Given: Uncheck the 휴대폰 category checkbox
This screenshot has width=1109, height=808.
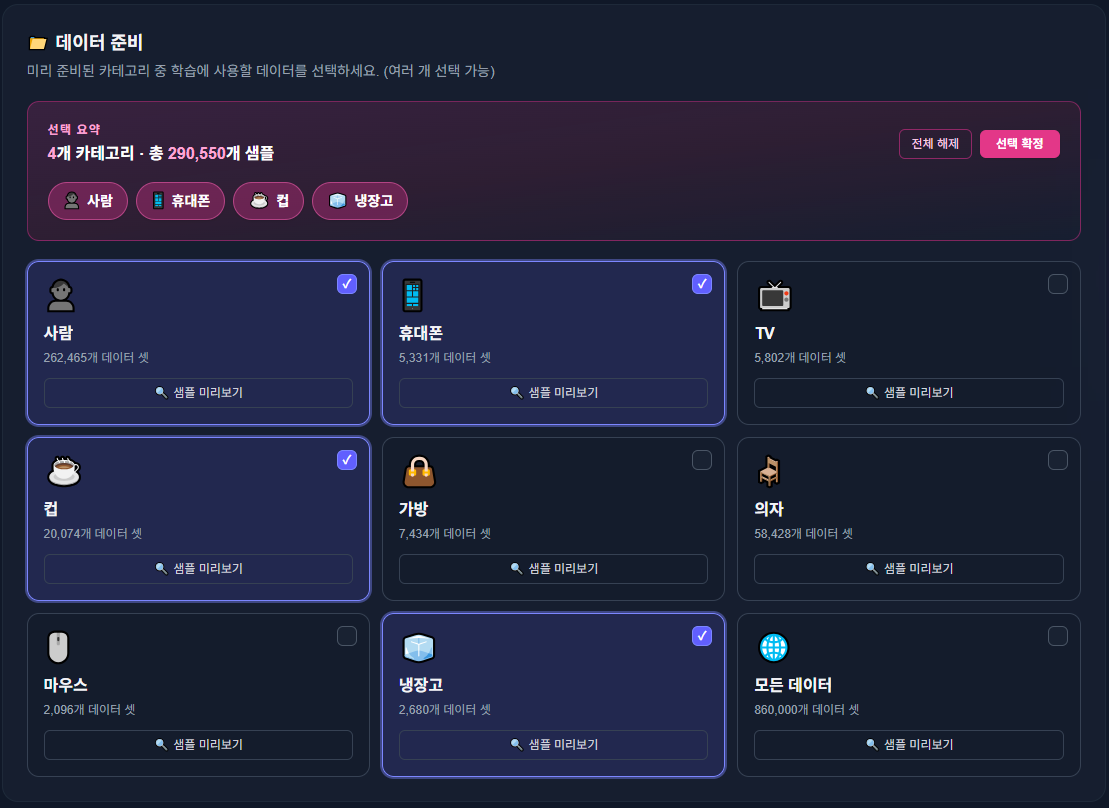Looking at the screenshot, I should pos(702,284).
